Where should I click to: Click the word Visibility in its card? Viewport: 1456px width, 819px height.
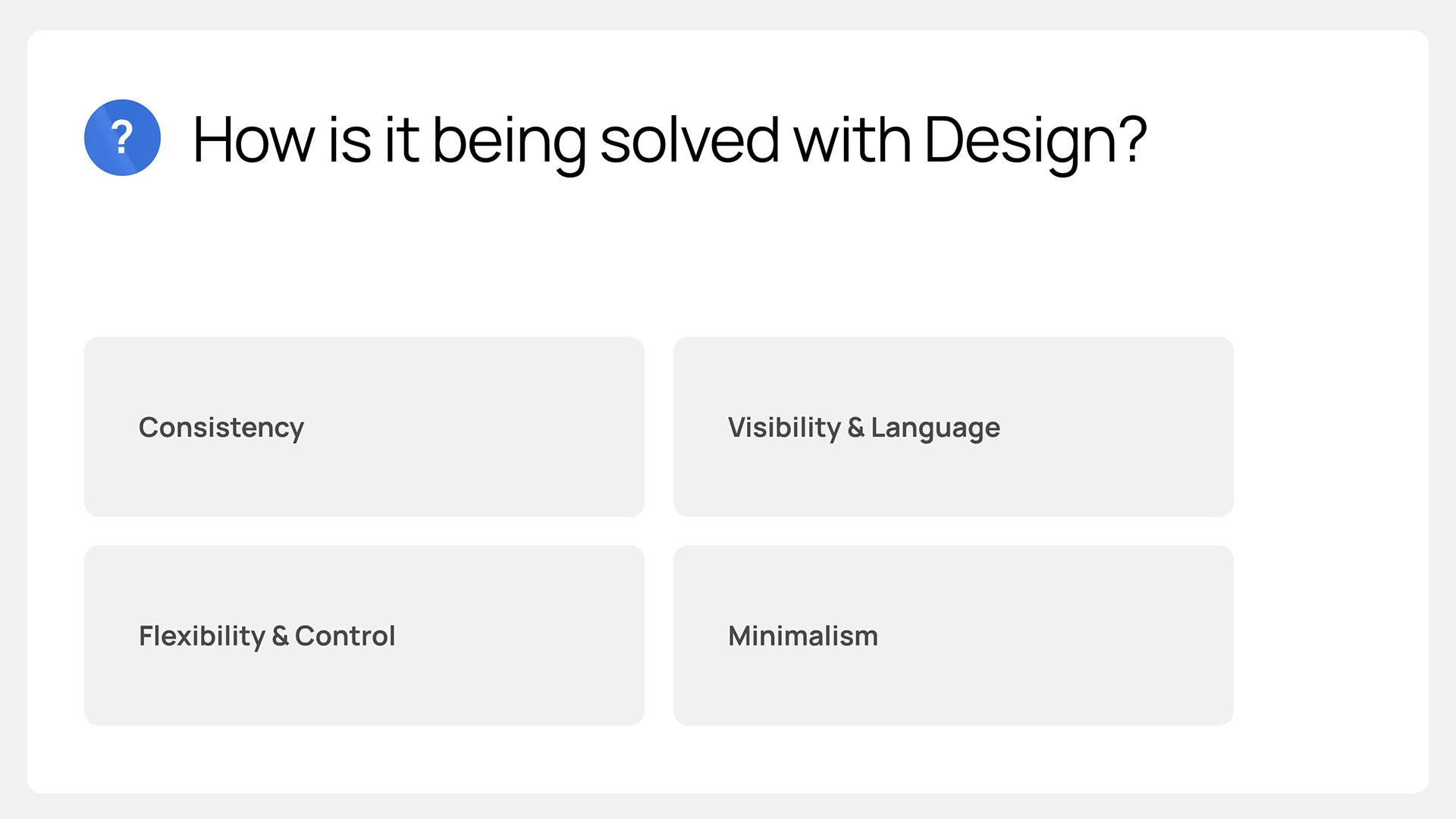[784, 428]
